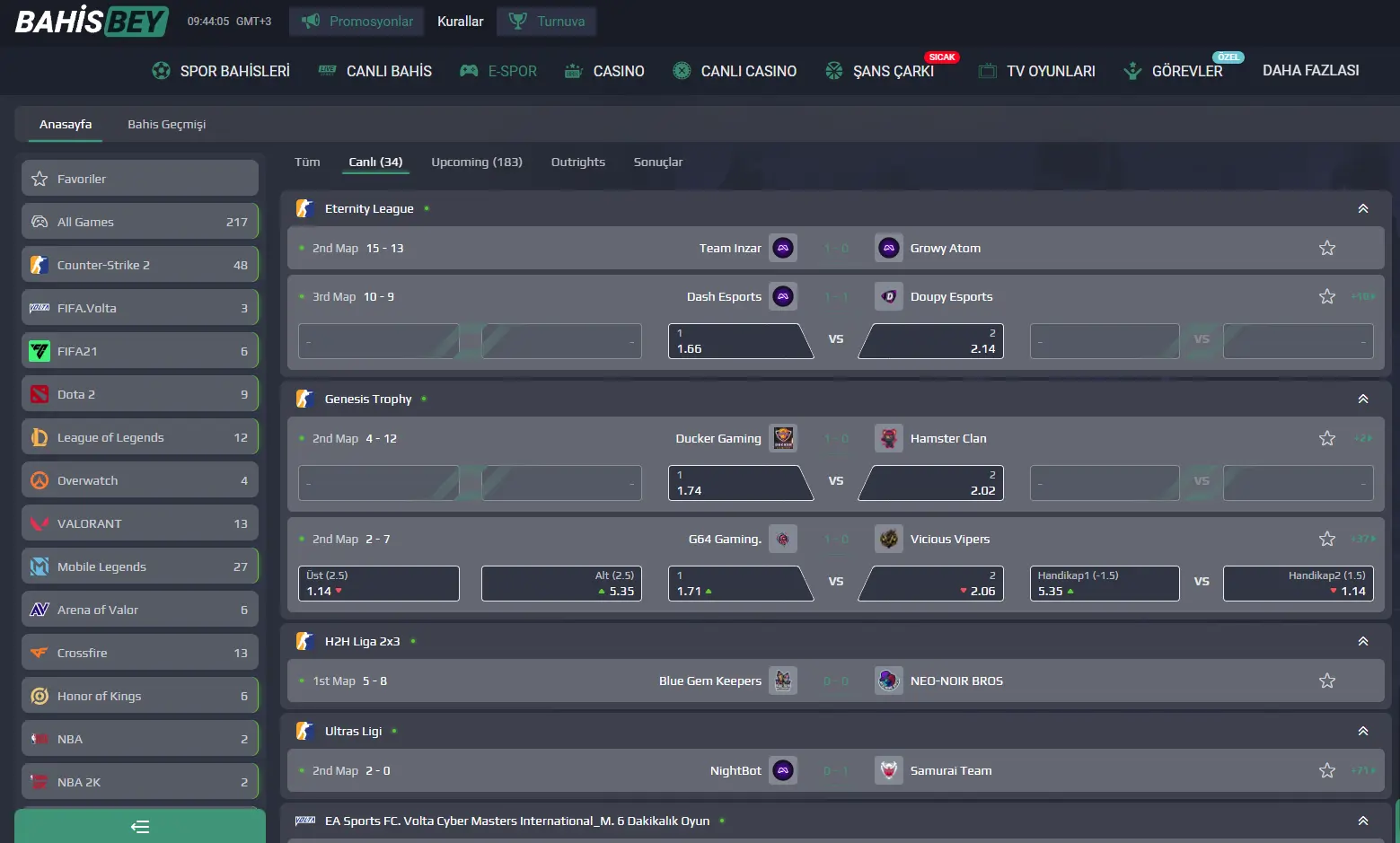Select Üst (2.5) odds 1.14
This screenshot has height=843, width=1400.
378,584
